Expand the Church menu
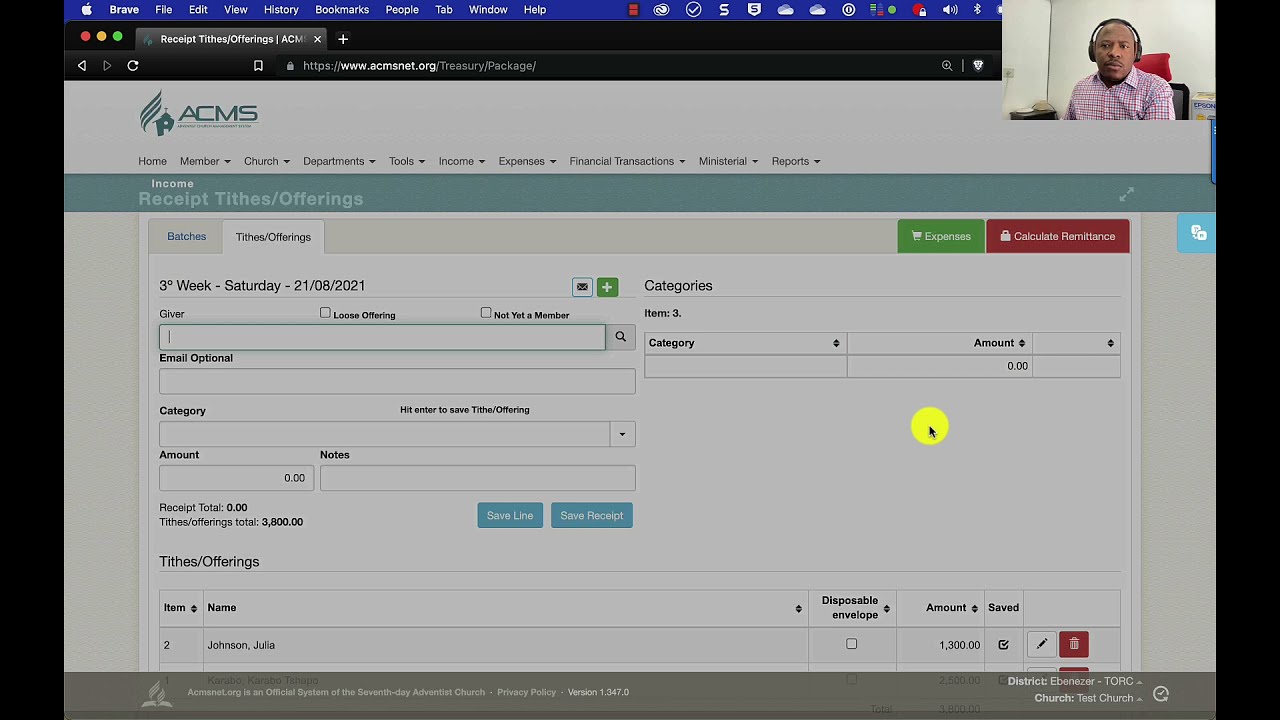 [x=266, y=161]
